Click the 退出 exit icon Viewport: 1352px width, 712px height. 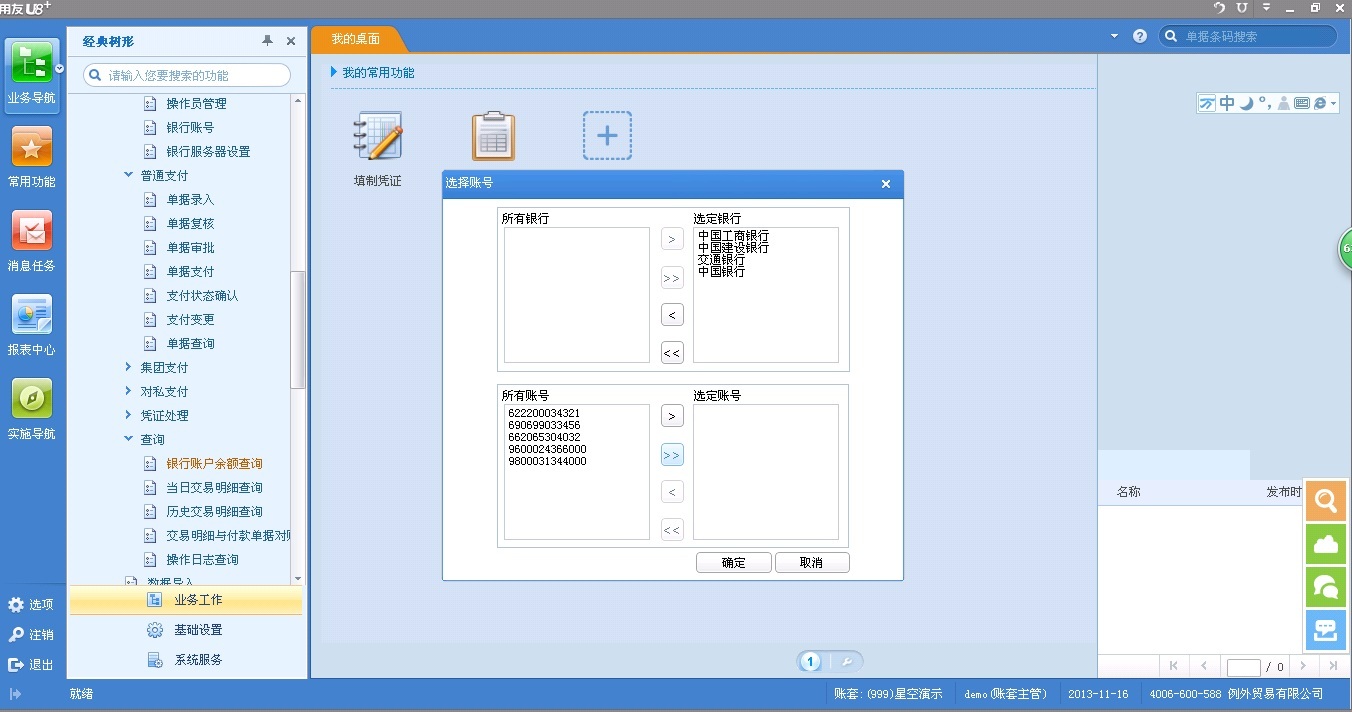click(x=16, y=665)
